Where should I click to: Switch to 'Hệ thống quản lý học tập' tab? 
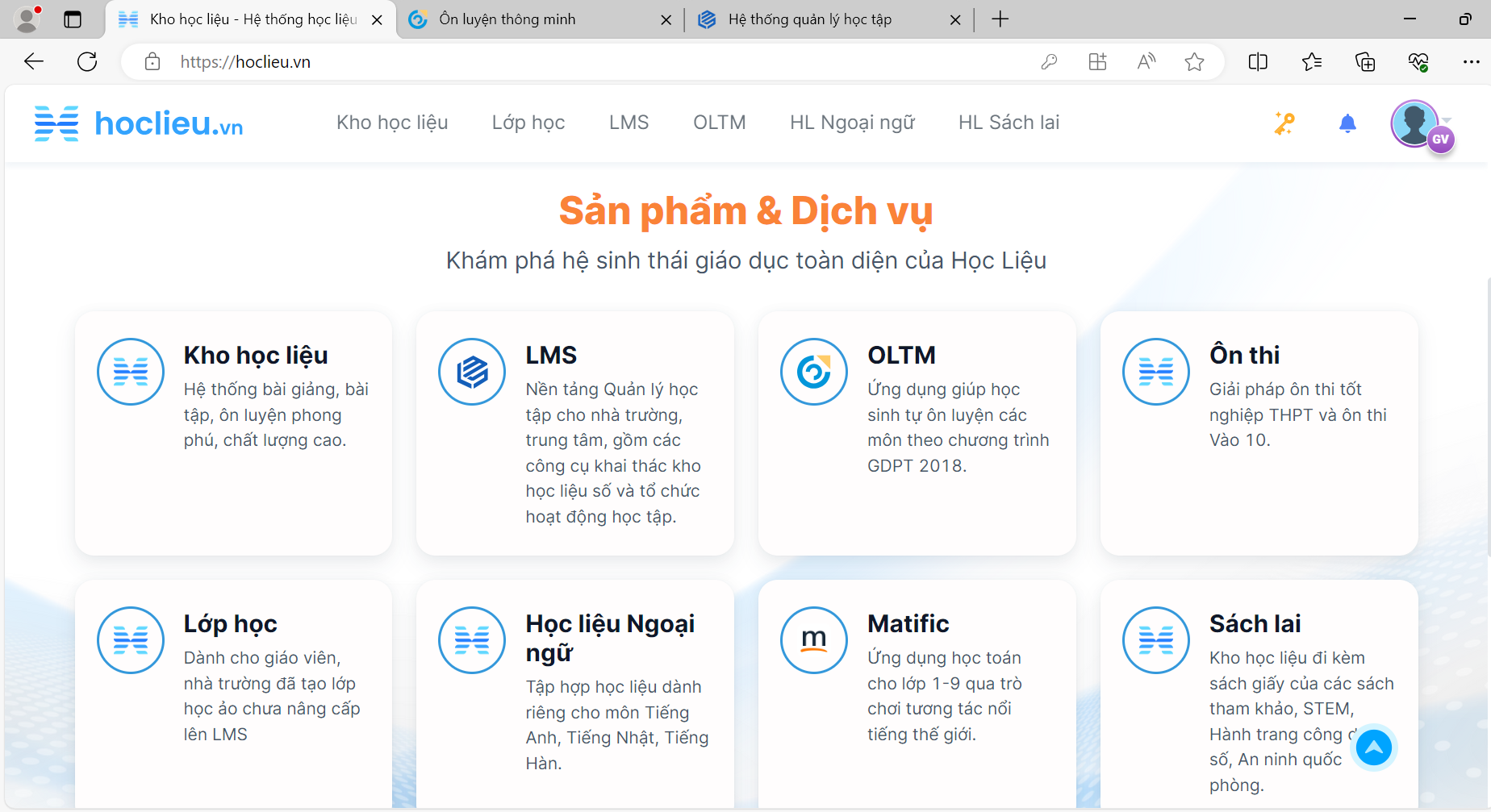coord(809,19)
